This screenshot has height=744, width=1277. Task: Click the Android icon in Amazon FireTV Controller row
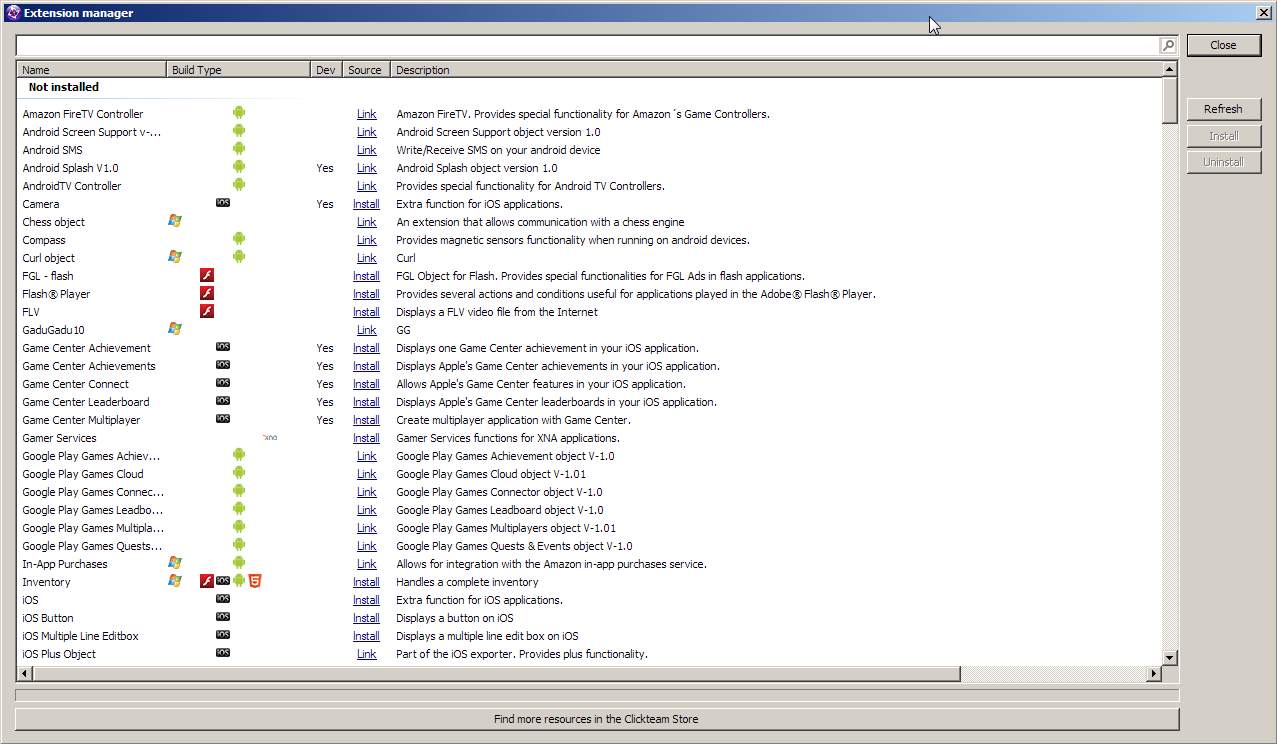239,113
